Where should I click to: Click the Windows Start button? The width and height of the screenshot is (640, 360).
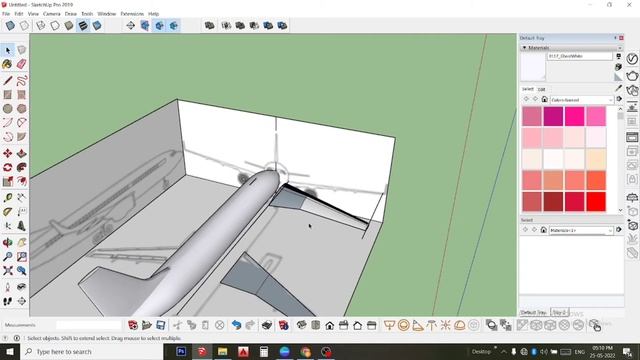click(9, 352)
